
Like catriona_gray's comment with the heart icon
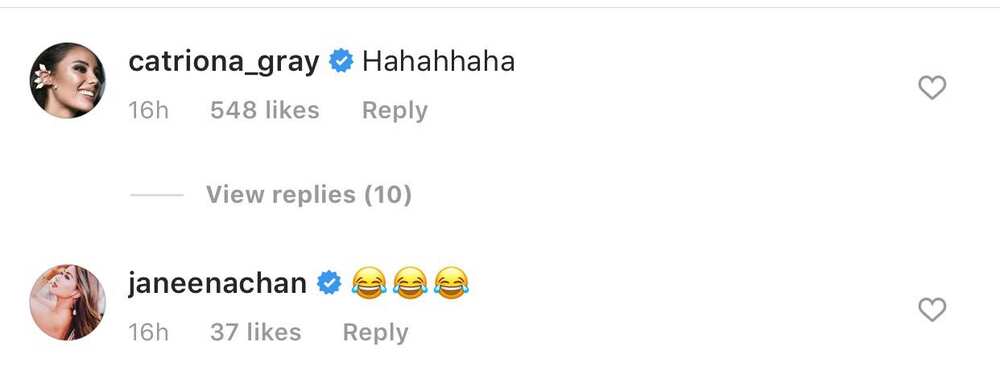click(x=932, y=87)
